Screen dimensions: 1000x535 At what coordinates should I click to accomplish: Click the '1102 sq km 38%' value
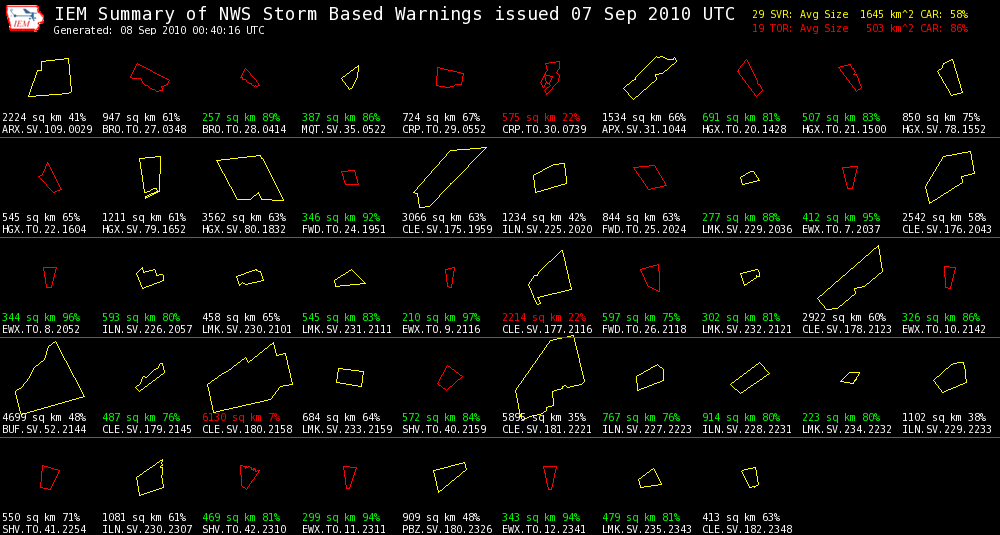pos(944,418)
